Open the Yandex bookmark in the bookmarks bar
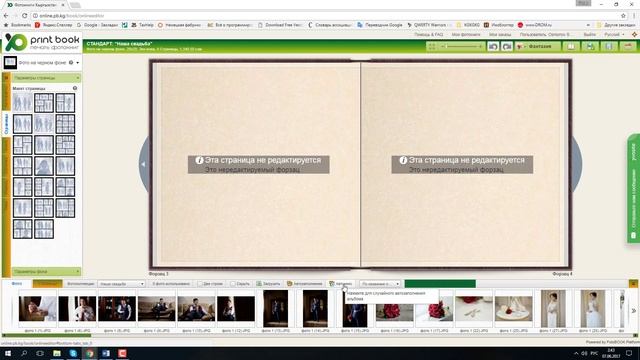This screenshot has height=360, width=640. [54, 25]
